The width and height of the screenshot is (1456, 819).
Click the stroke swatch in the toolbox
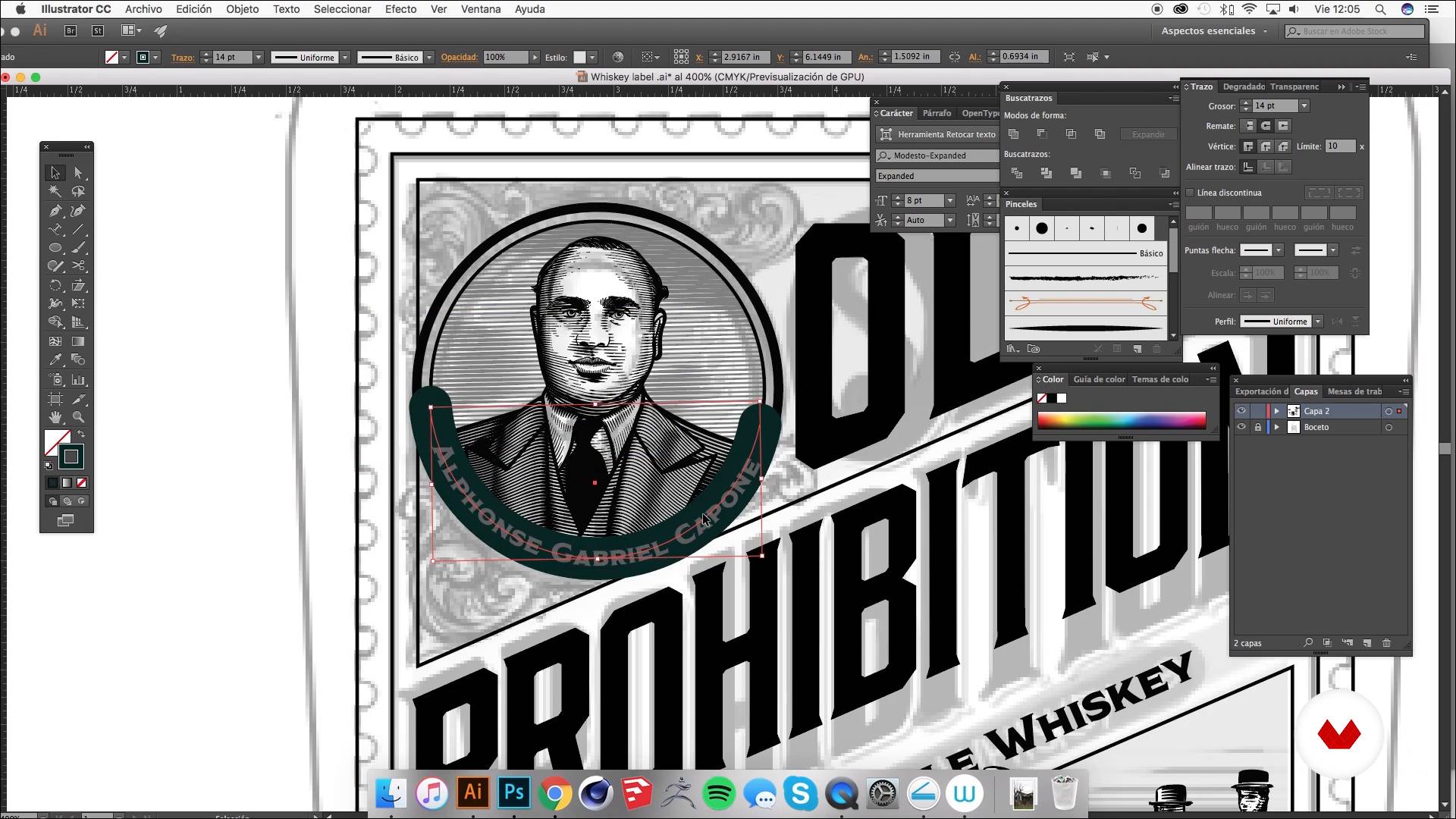pyautogui.click(x=71, y=457)
